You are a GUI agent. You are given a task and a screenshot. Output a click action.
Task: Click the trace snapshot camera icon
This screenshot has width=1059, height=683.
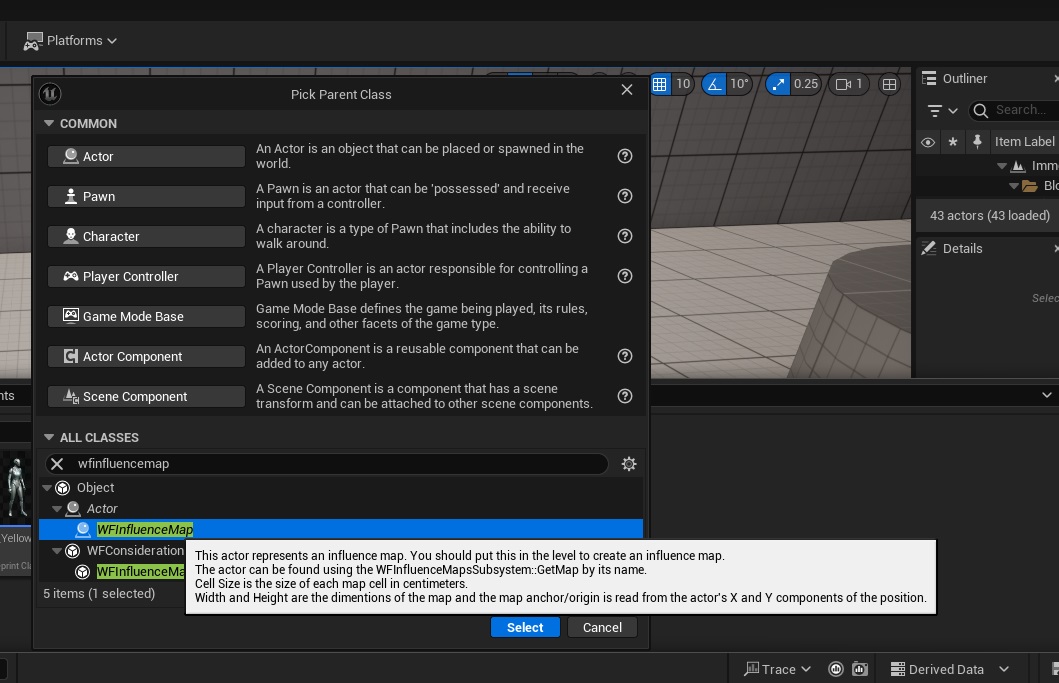[859, 669]
